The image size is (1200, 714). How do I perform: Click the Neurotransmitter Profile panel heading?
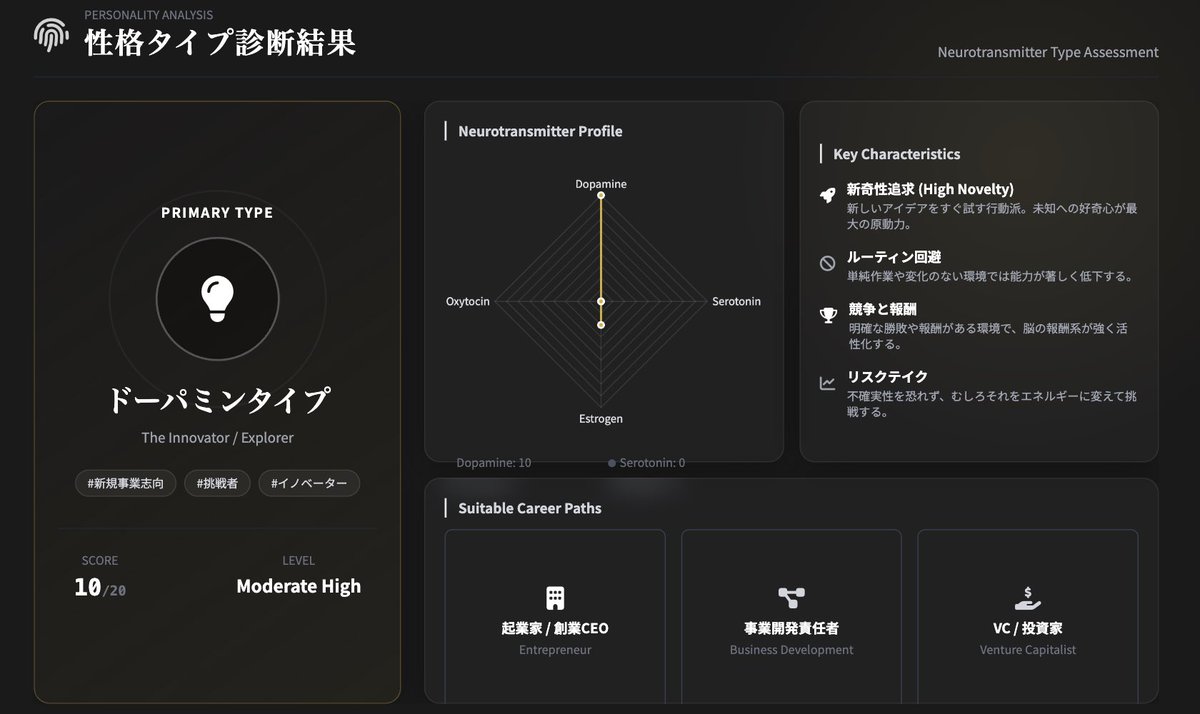[540, 131]
